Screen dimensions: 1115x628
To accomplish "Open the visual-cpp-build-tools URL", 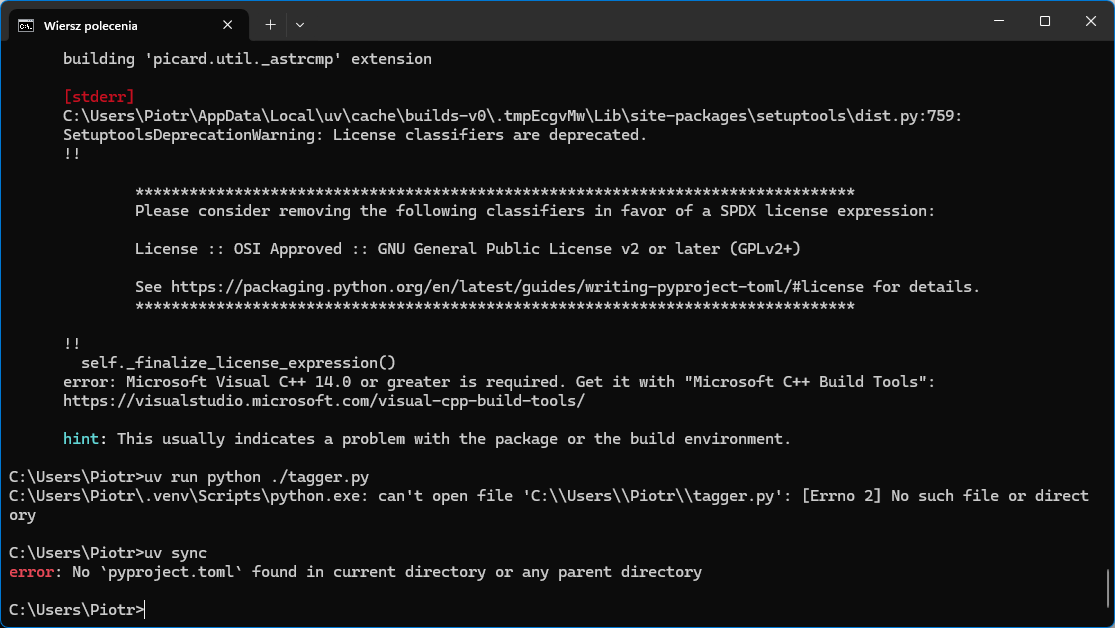I will tap(323, 401).
